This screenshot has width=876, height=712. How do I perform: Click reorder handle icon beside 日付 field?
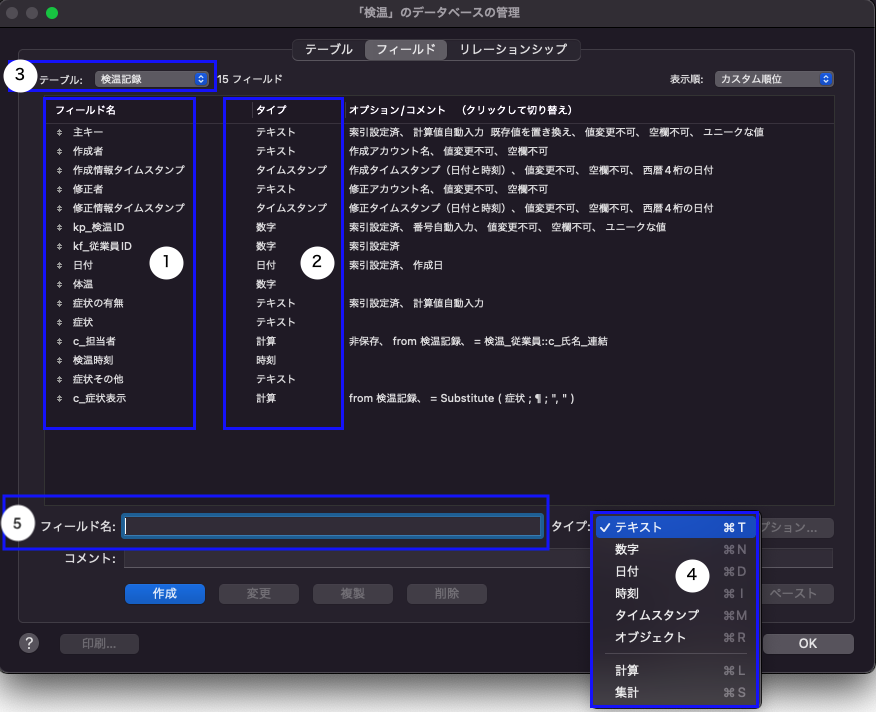click(59, 266)
